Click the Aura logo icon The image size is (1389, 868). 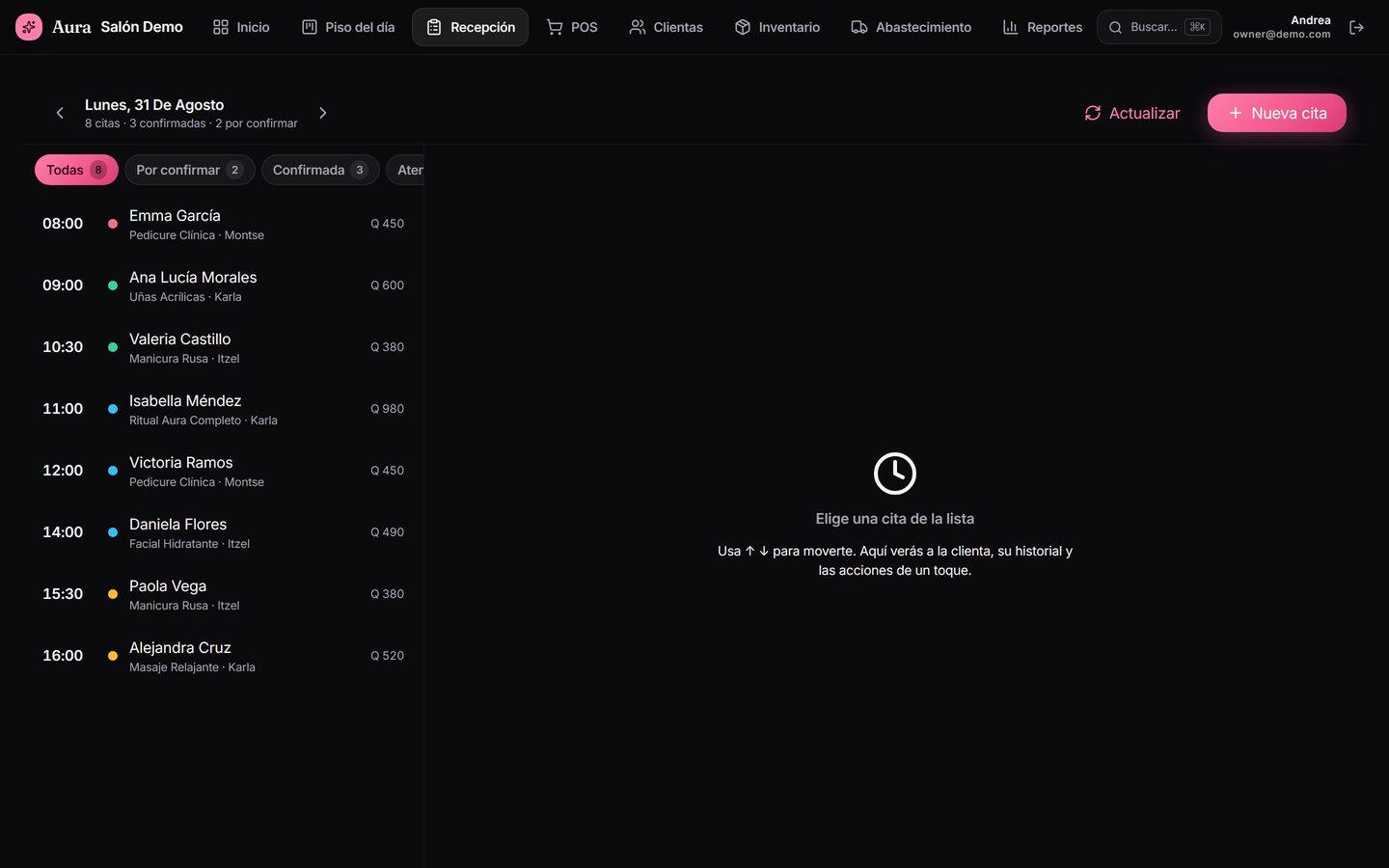29,27
